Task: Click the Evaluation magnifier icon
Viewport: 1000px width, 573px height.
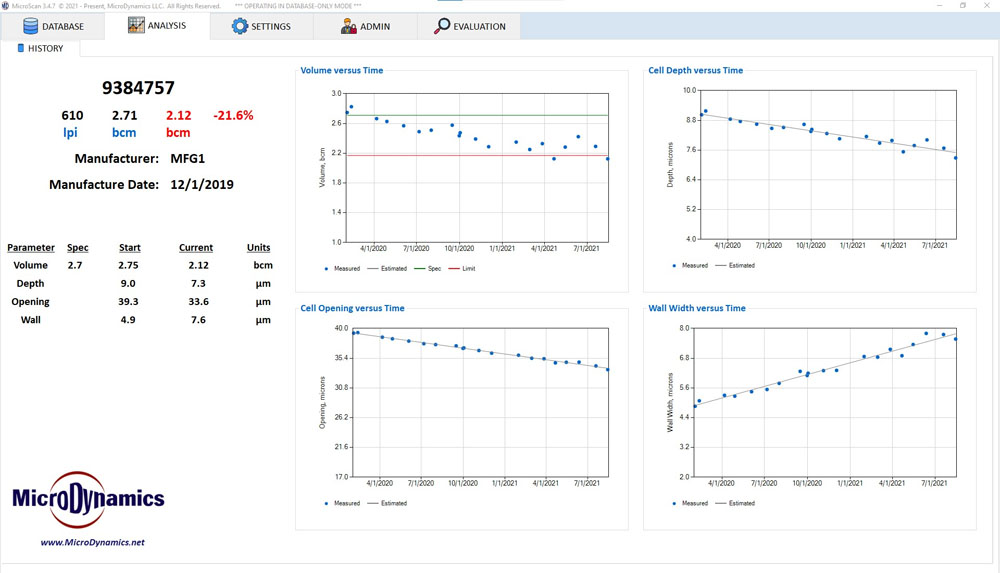Action: [442, 26]
